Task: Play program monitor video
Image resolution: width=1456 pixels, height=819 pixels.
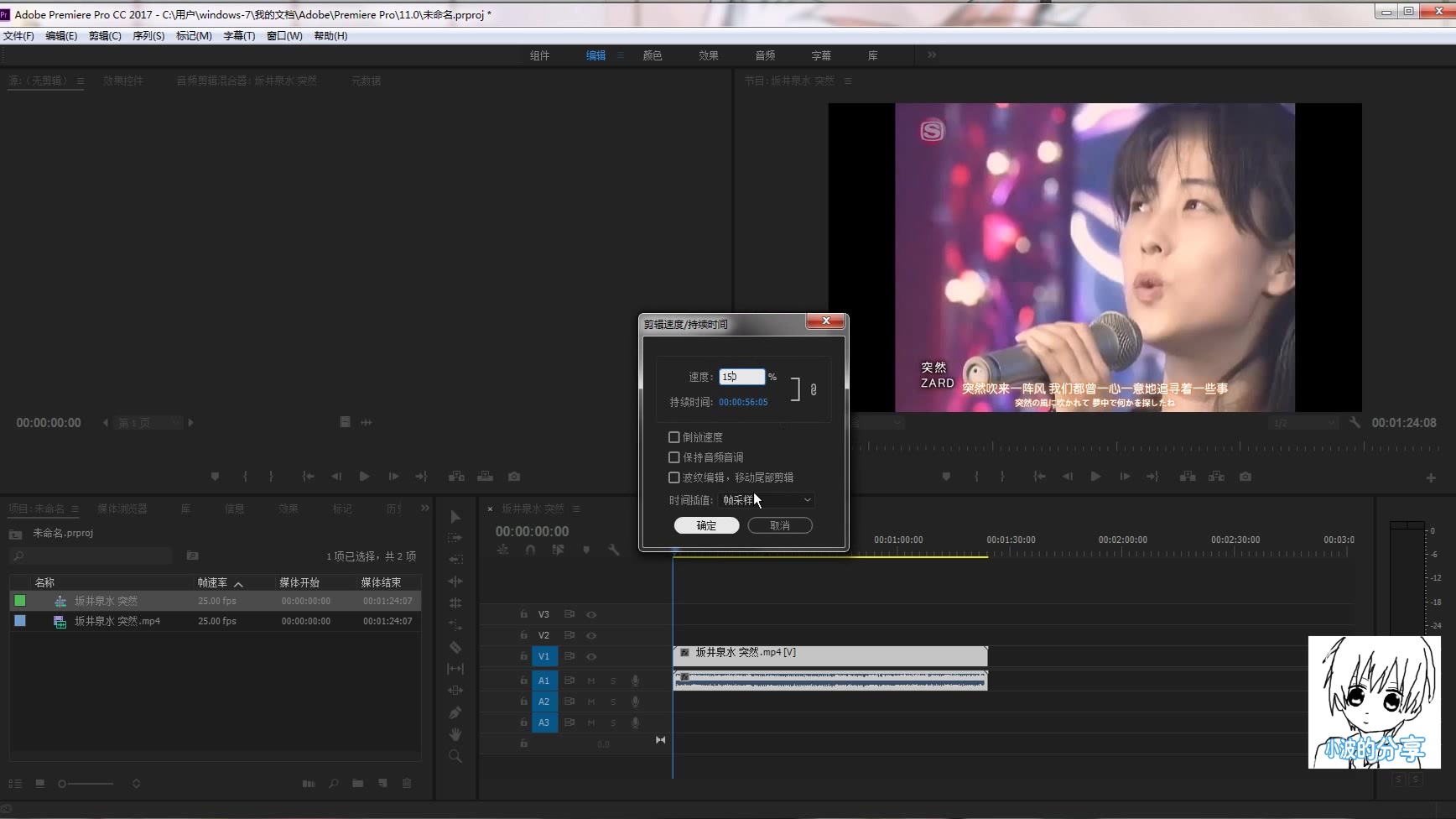Action: tap(1095, 477)
